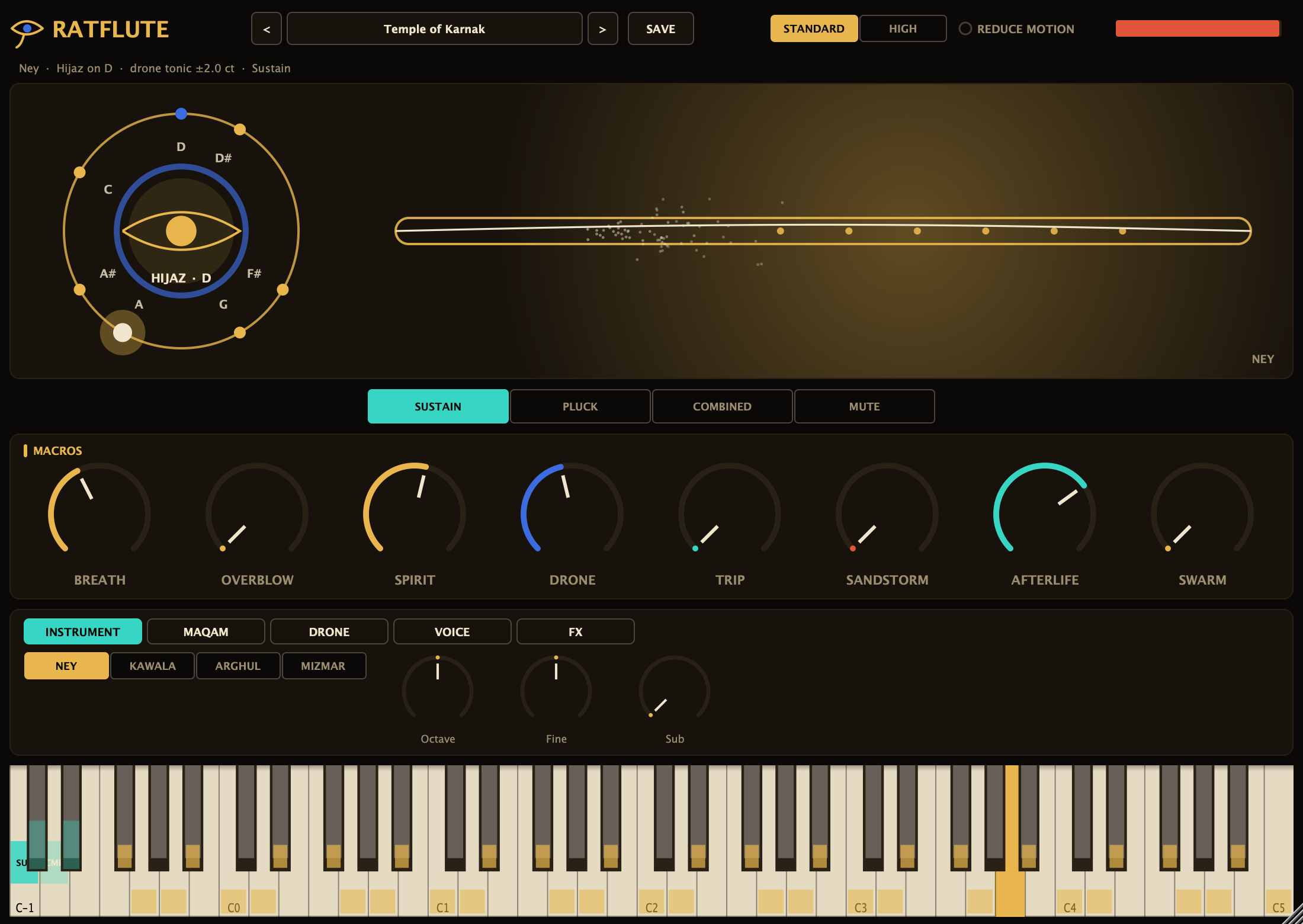Open the MAQAM tab
This screenshot has height=924, width=1303.
point(206,631)
